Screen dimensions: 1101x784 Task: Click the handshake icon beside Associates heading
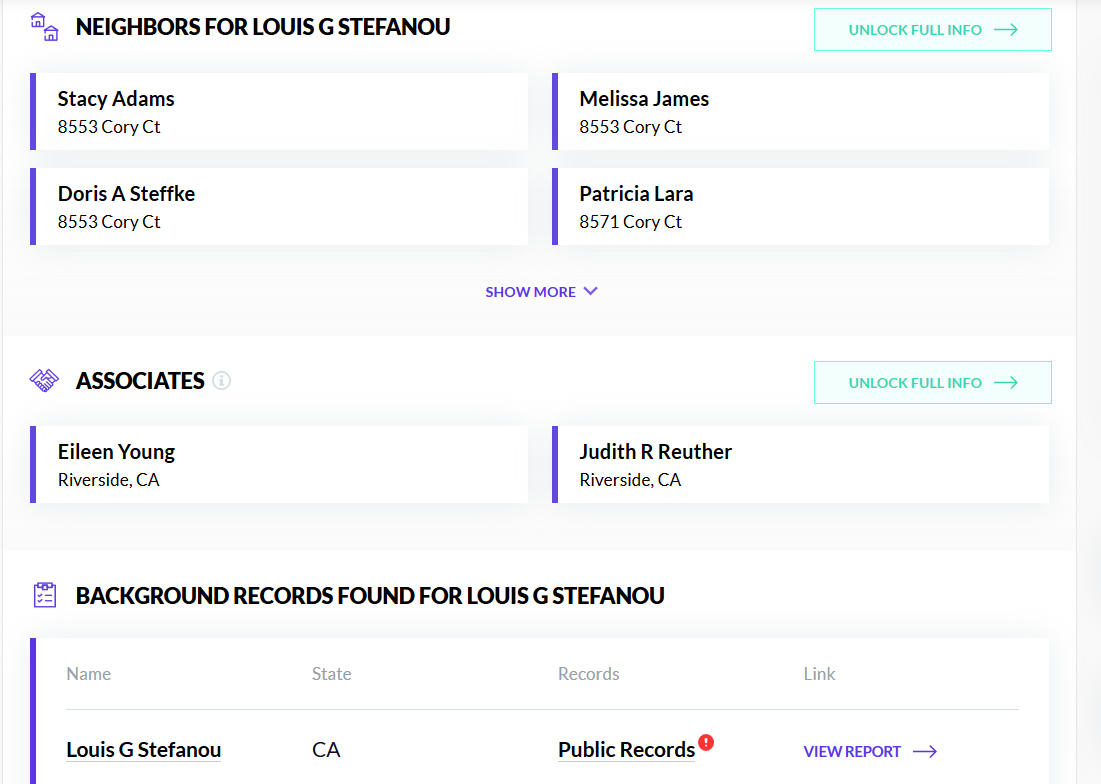[44, 380]
